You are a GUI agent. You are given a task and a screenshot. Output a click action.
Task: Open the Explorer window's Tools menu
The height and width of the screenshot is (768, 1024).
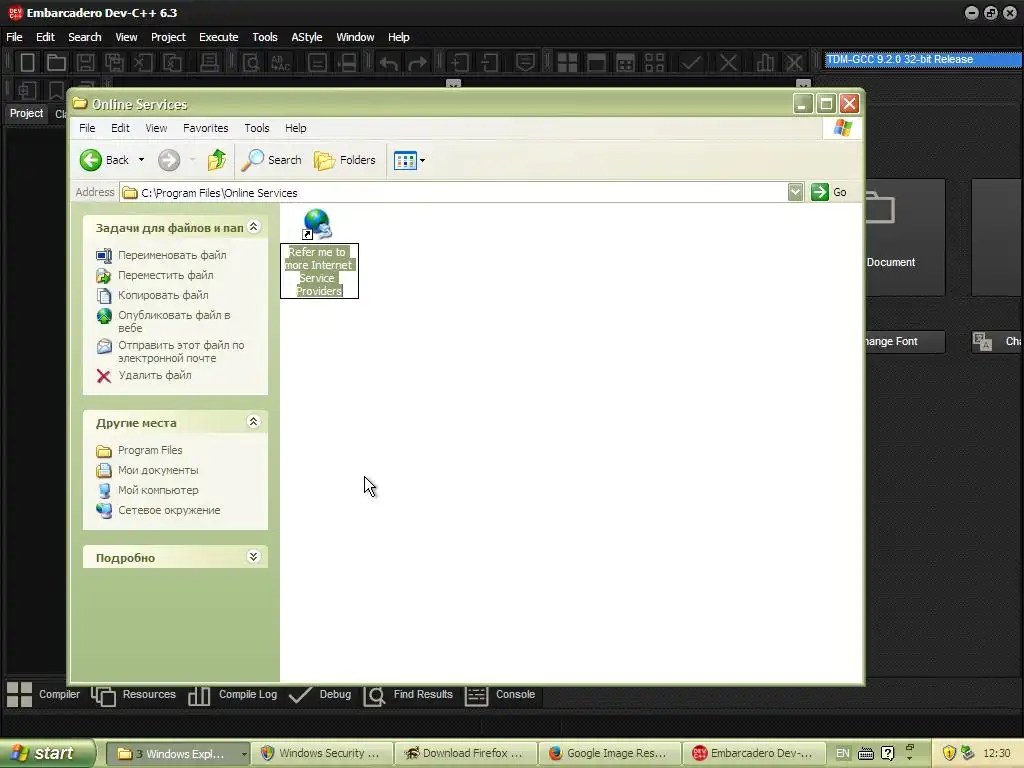pos(257,128)
